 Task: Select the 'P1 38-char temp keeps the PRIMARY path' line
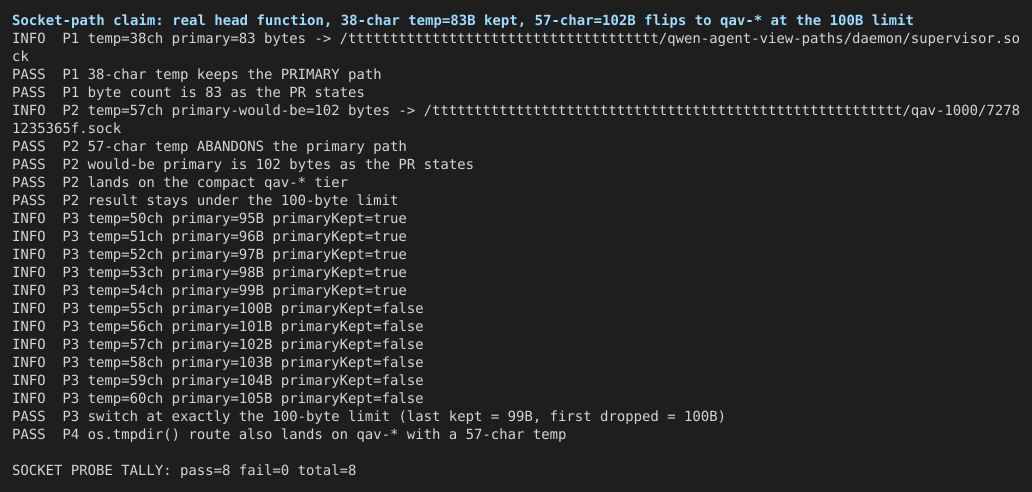[x=196, y=74]
